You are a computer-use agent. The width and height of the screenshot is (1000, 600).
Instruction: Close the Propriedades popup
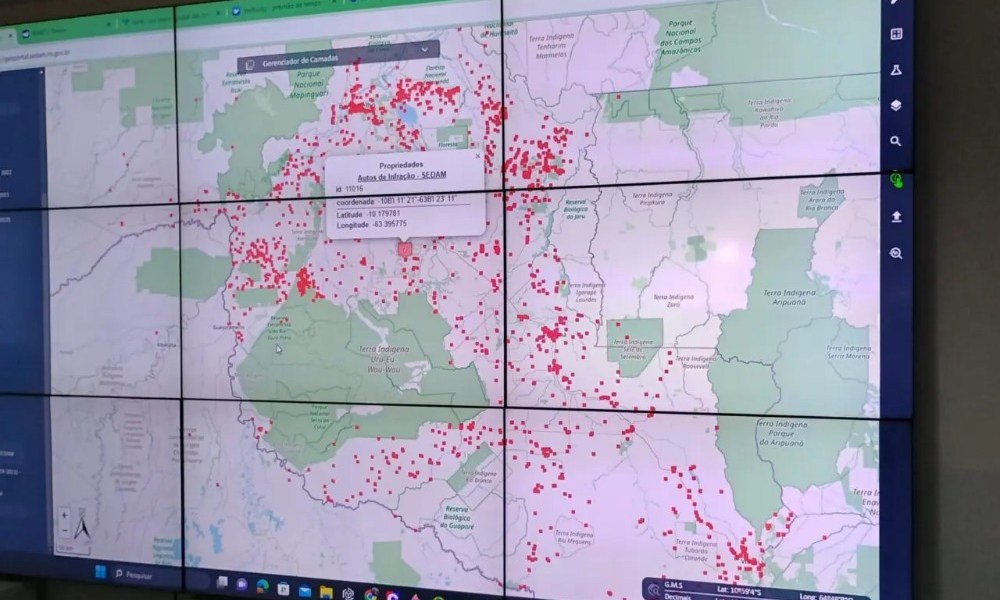point(478,156)
